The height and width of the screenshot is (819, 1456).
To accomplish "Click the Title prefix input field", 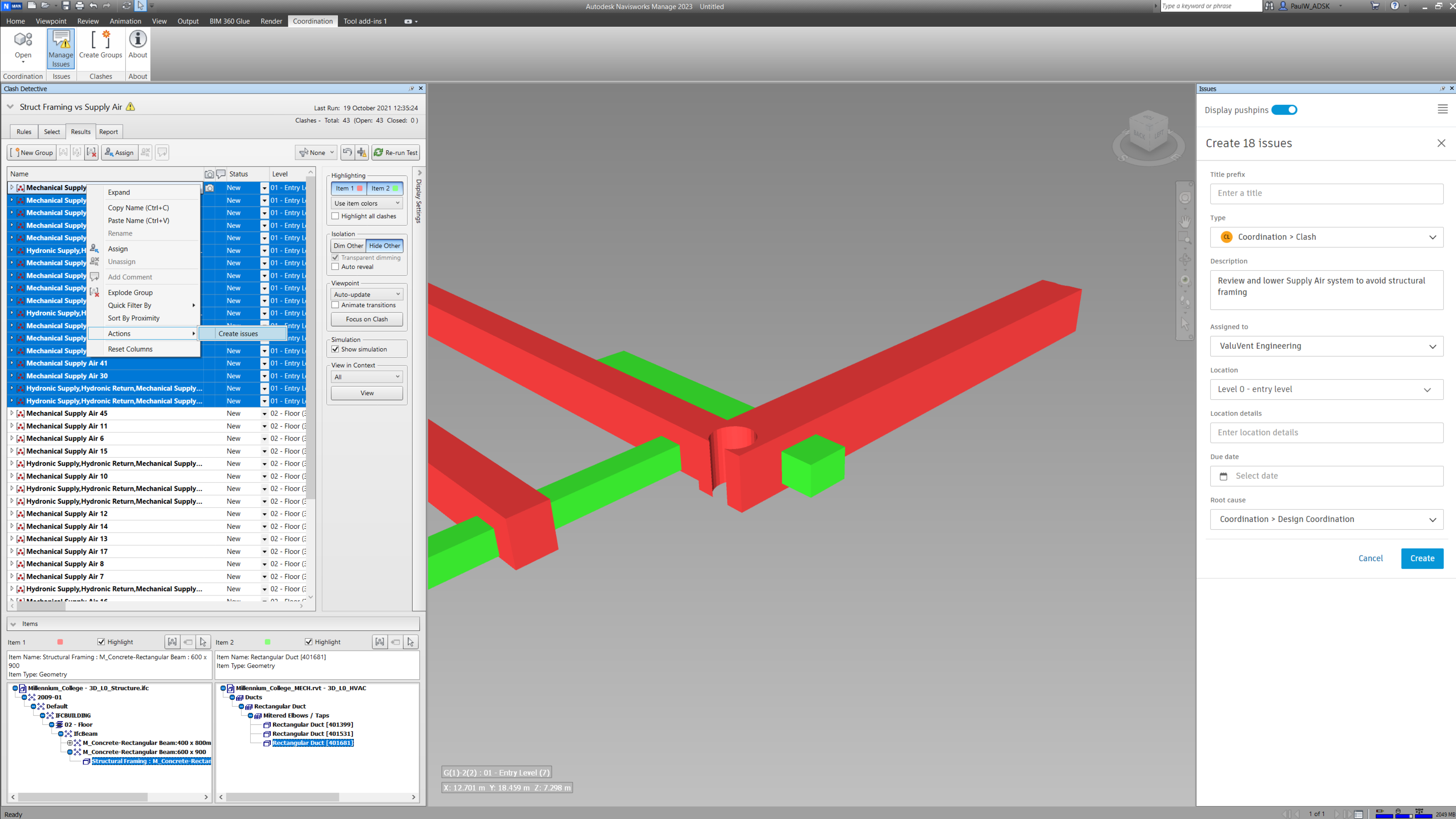I will point(1326,193).
